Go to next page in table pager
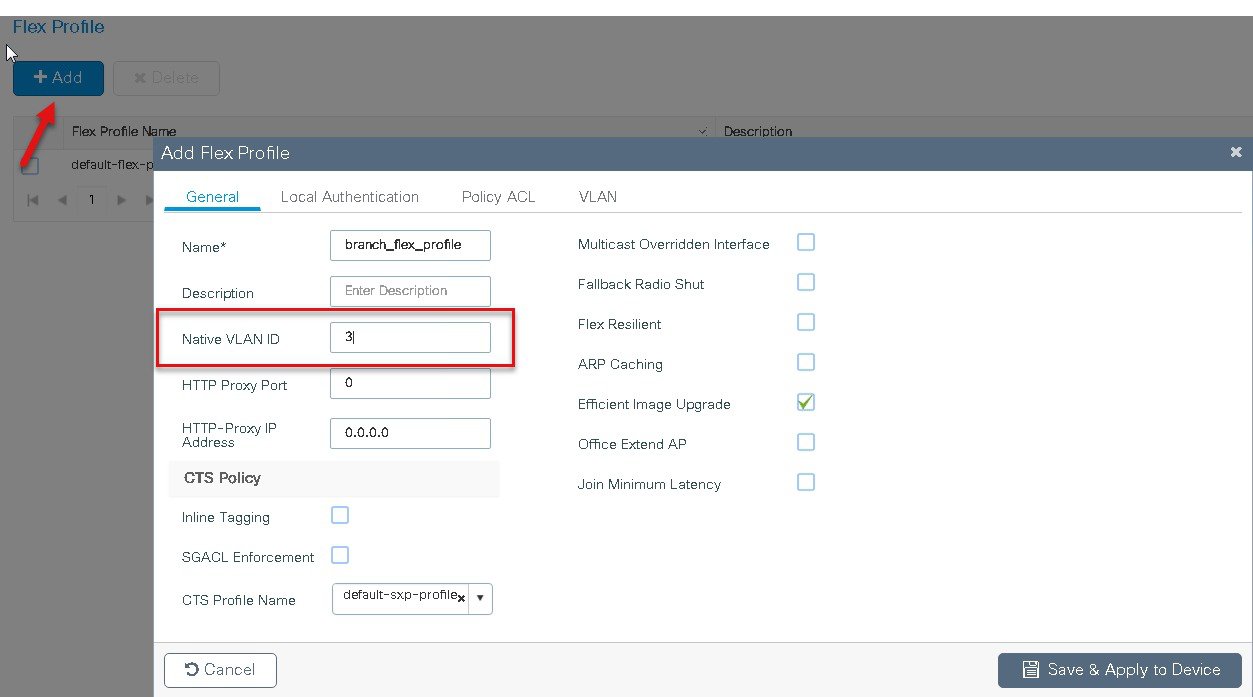1253x697 pixels. [x=122, y=199]
